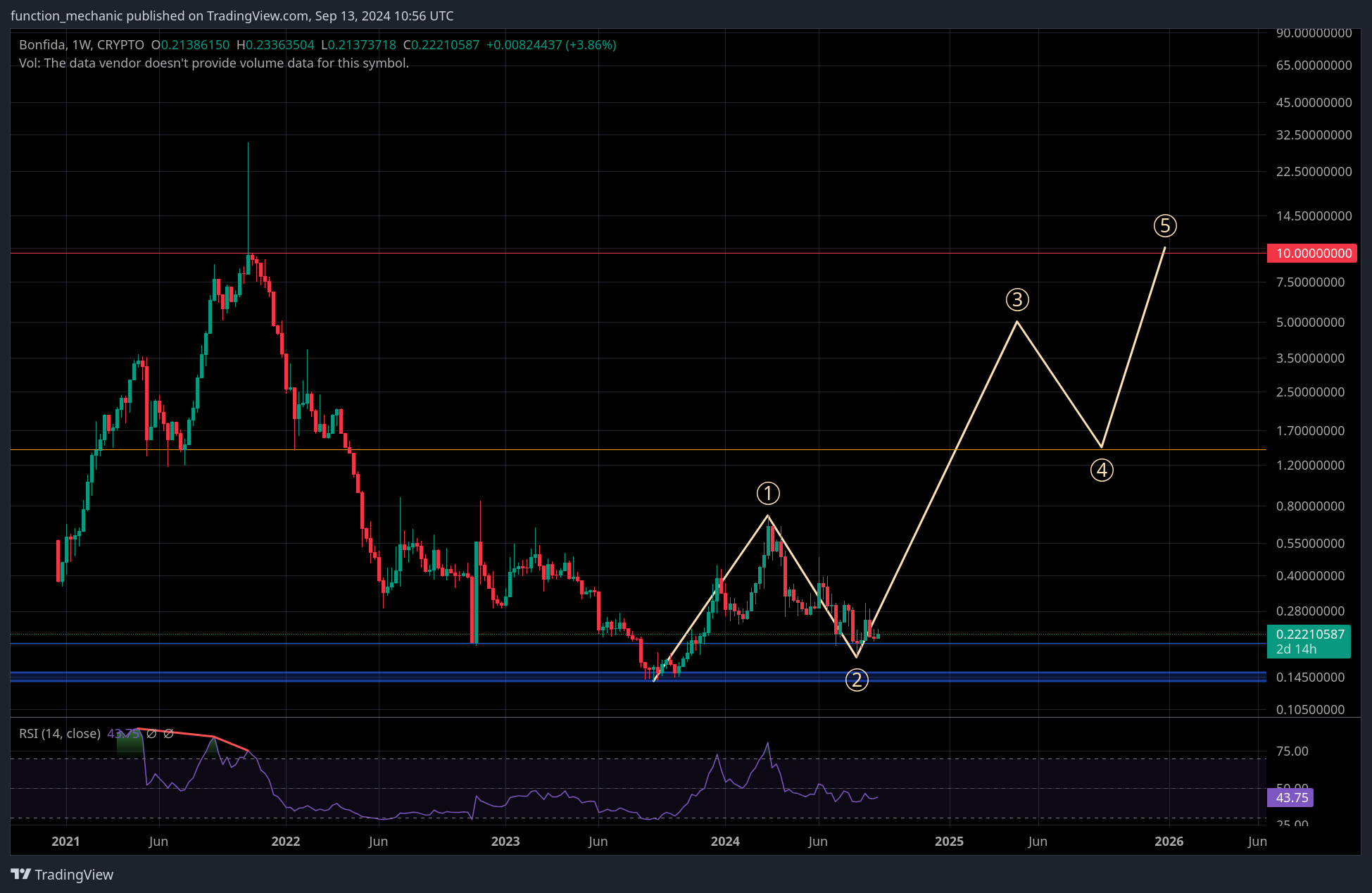1372x893 pixels.
Task: Click the 0.10500000 price axis label
Action: coord(1310,710)
